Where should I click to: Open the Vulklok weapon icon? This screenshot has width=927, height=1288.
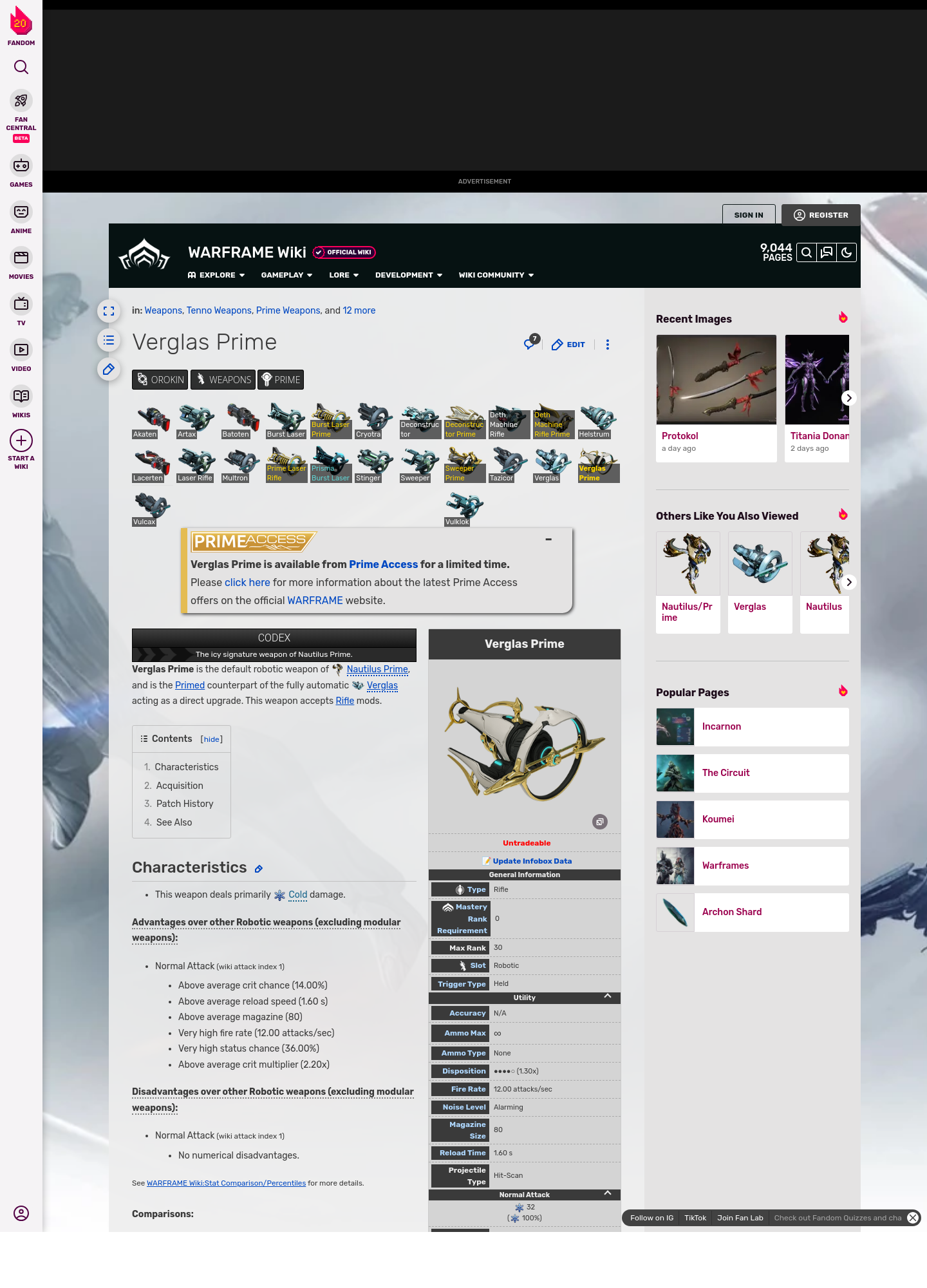click(464, 509)
